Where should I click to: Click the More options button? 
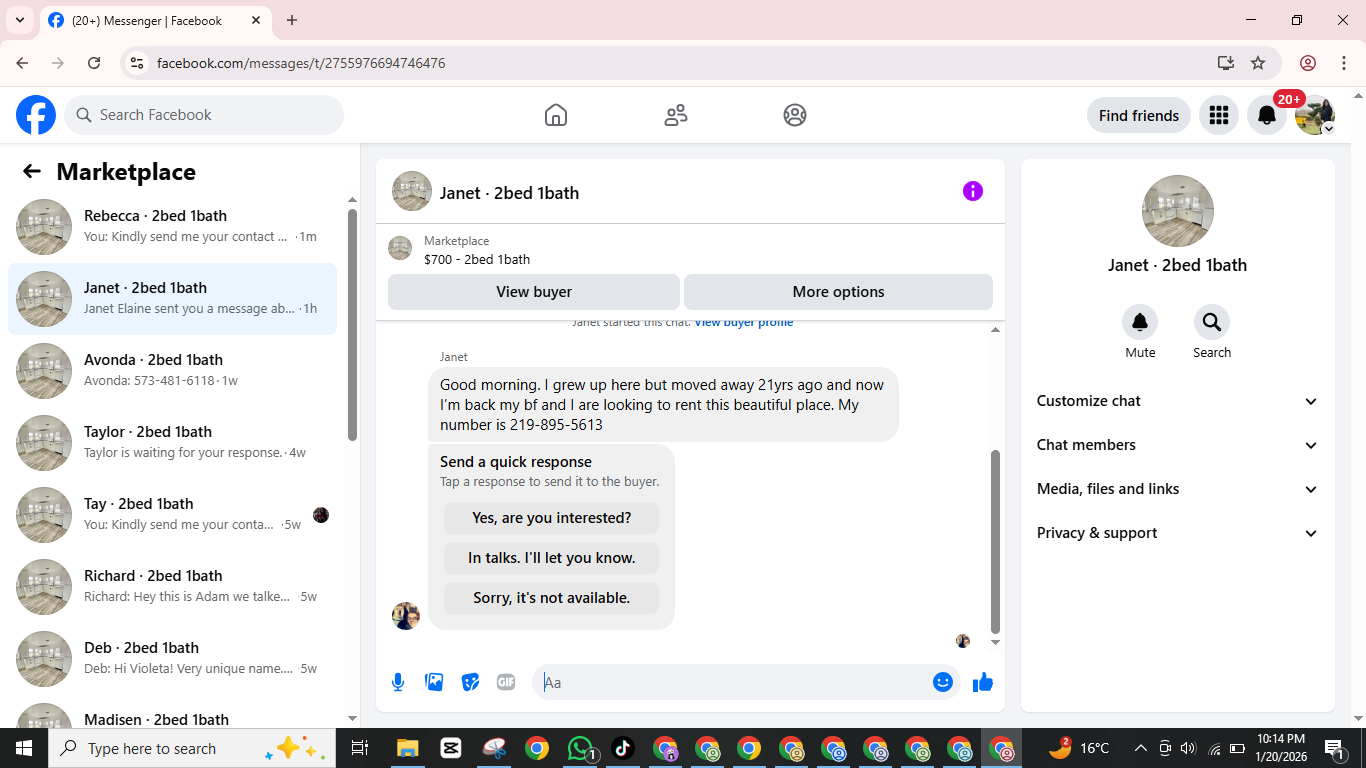[x=838, y=292]
